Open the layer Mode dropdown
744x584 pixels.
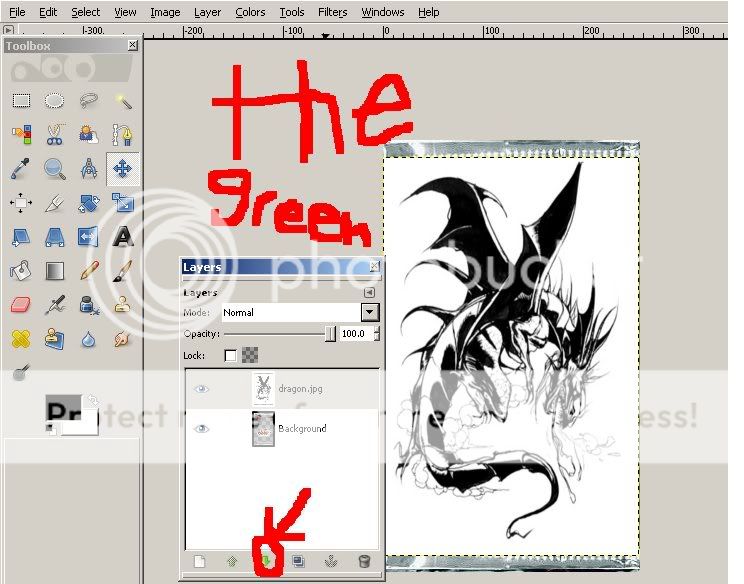370,312
